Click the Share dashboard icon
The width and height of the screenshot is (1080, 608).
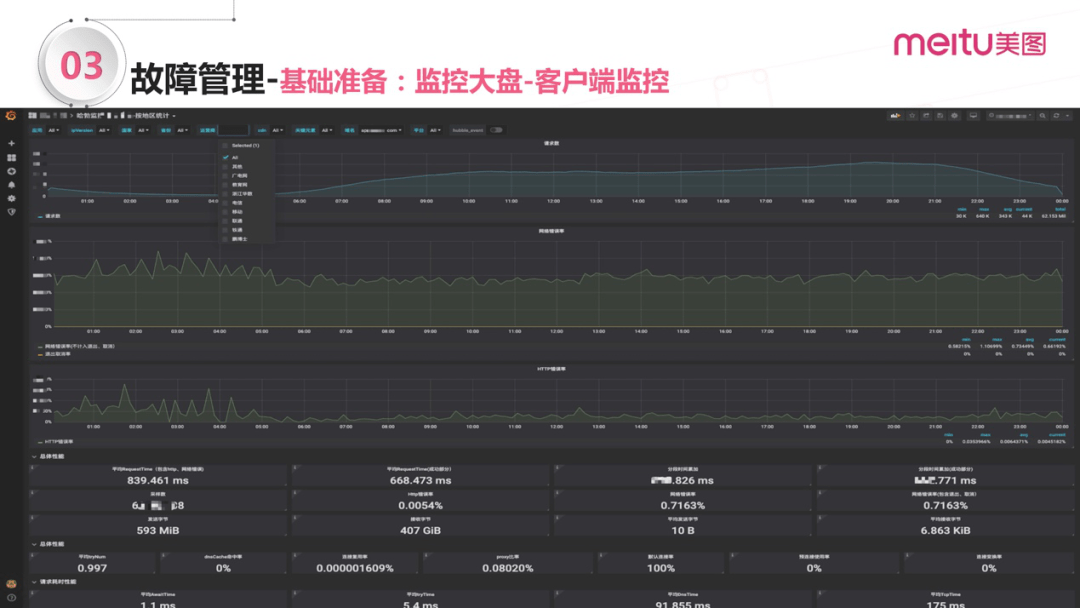926,116
